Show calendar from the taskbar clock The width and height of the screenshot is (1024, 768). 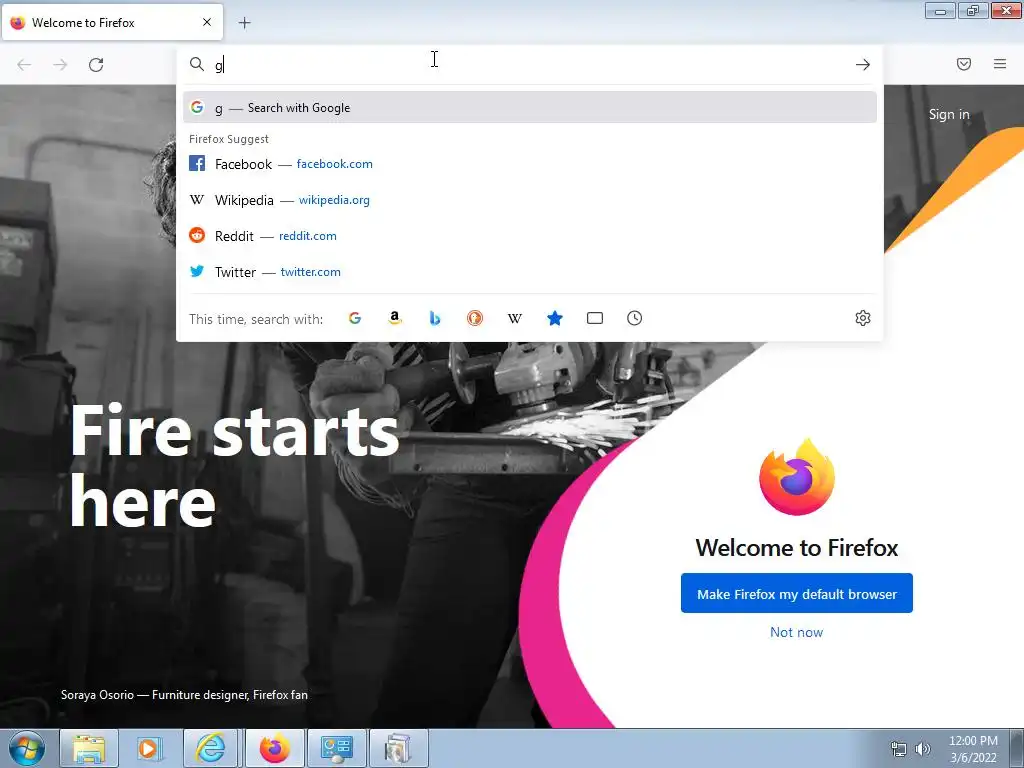(973, 749)
